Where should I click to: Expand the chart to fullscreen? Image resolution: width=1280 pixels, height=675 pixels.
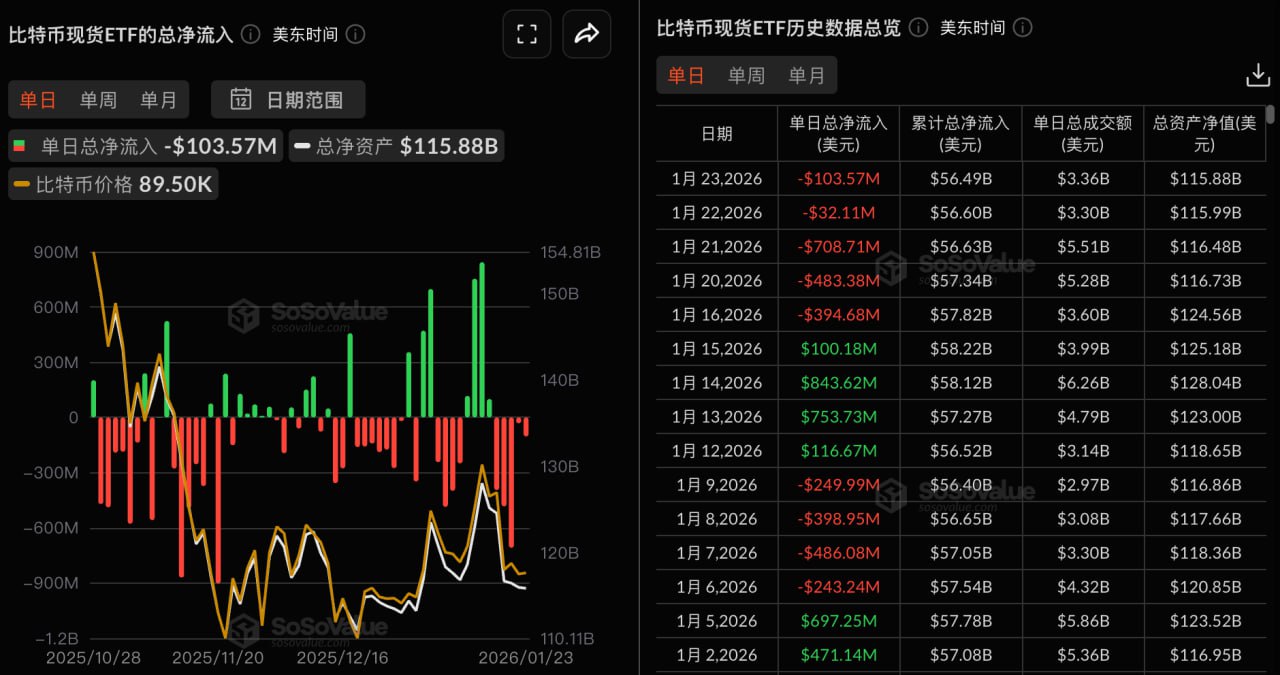[526, 33]
